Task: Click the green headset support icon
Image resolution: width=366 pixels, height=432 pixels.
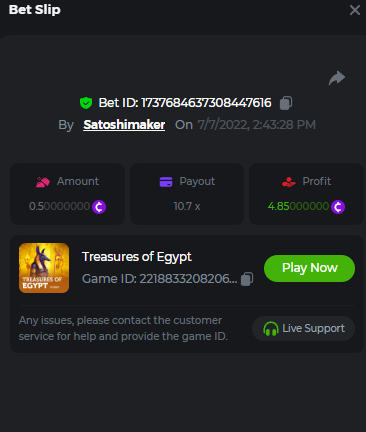Action: coord(271,329)
